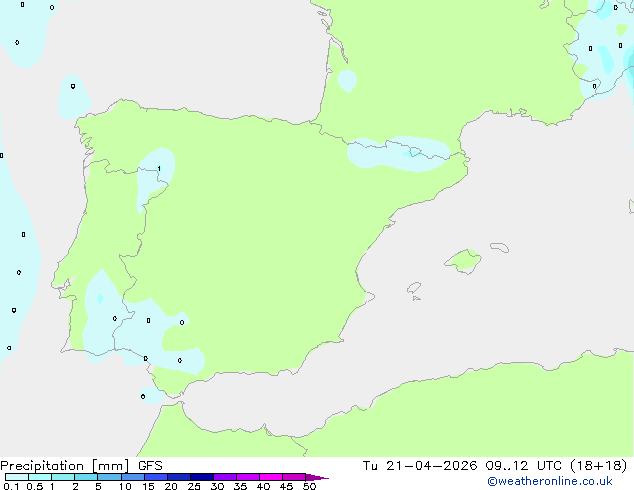The image size is (634, 490).
Task: Click the Mallorca island on the map
Action: (x=463, y=261)
